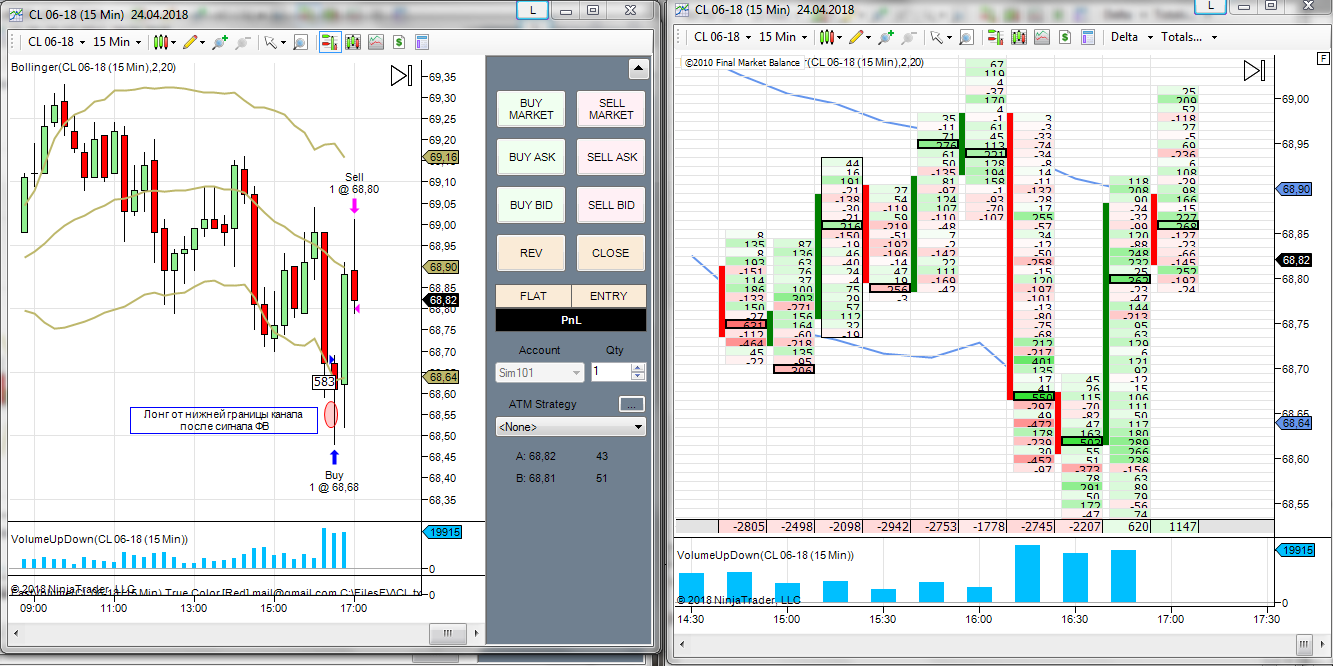Open the Properties icon in right chart toolbar
The image size is (1333, 666).
pos(1088,37)
